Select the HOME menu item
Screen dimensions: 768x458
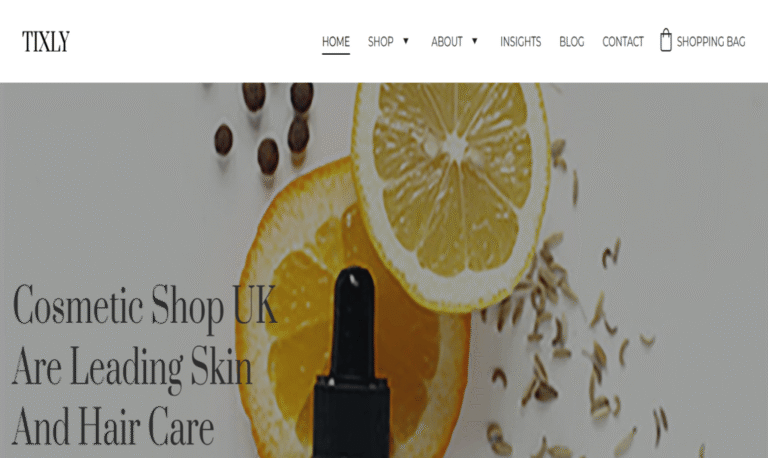coord(336,42)
